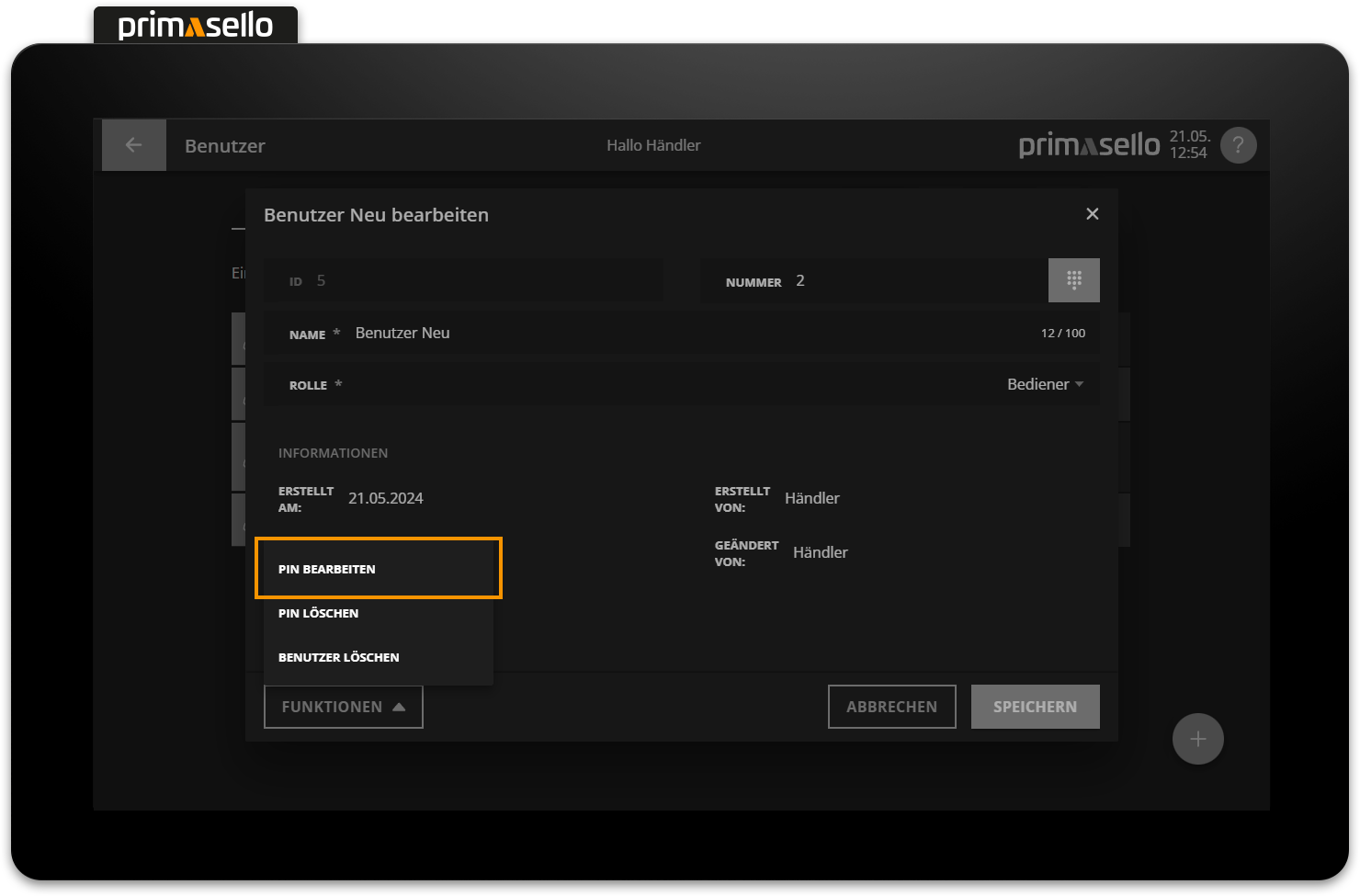The width and height of the screenshot is (1360, 896).
Task: Choose BENUTZER LÖSCHEN option
Action: (339, 656)
